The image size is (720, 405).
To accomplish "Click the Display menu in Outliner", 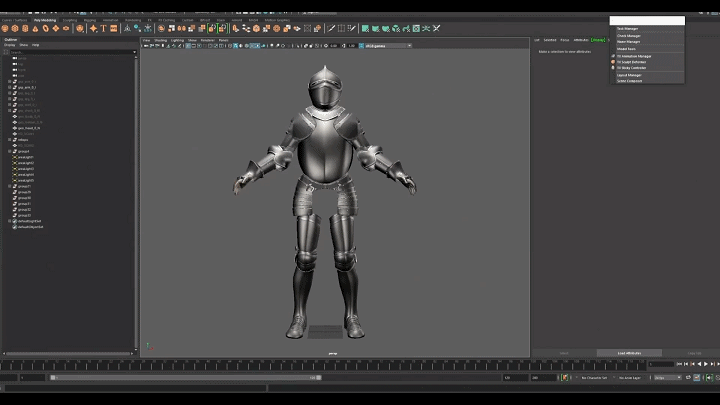I will (x=9, y=45).
